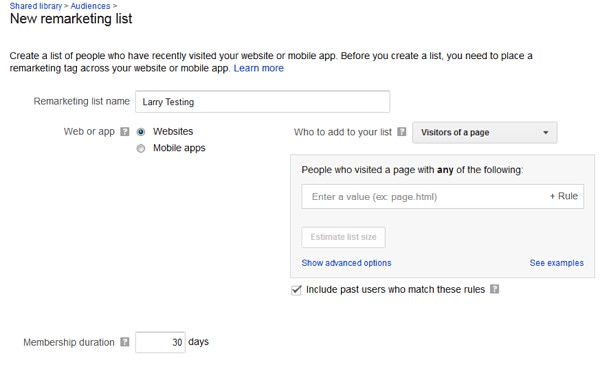Click help icon next to Web or app
Screen dimensions: 600x379
coord(125,132)
